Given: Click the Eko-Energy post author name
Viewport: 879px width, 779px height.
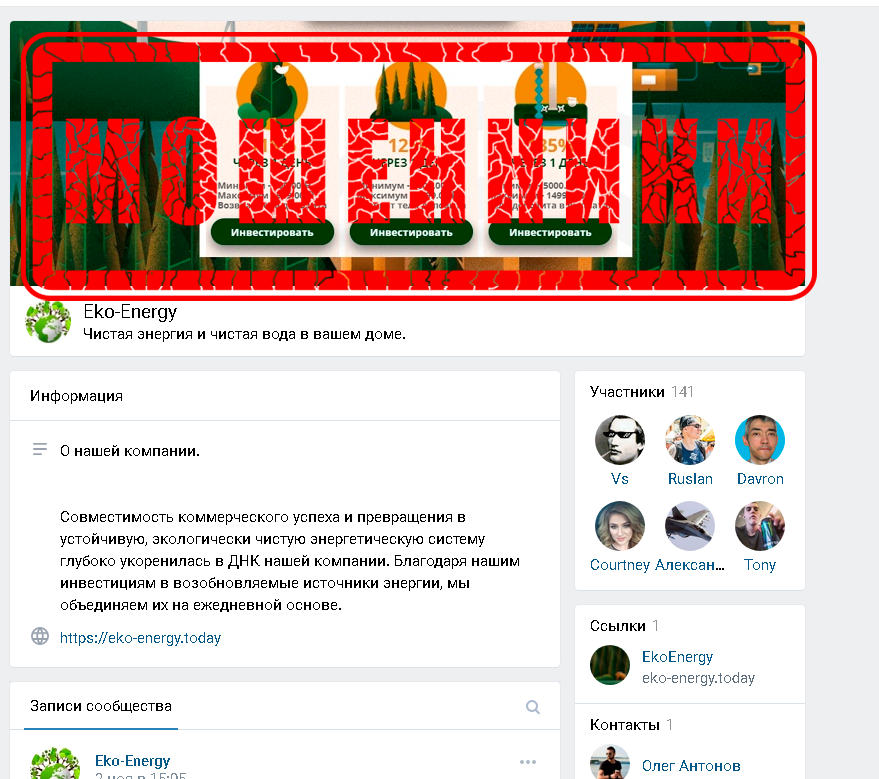Looking at the screenshot, I should tap(132, 761).
